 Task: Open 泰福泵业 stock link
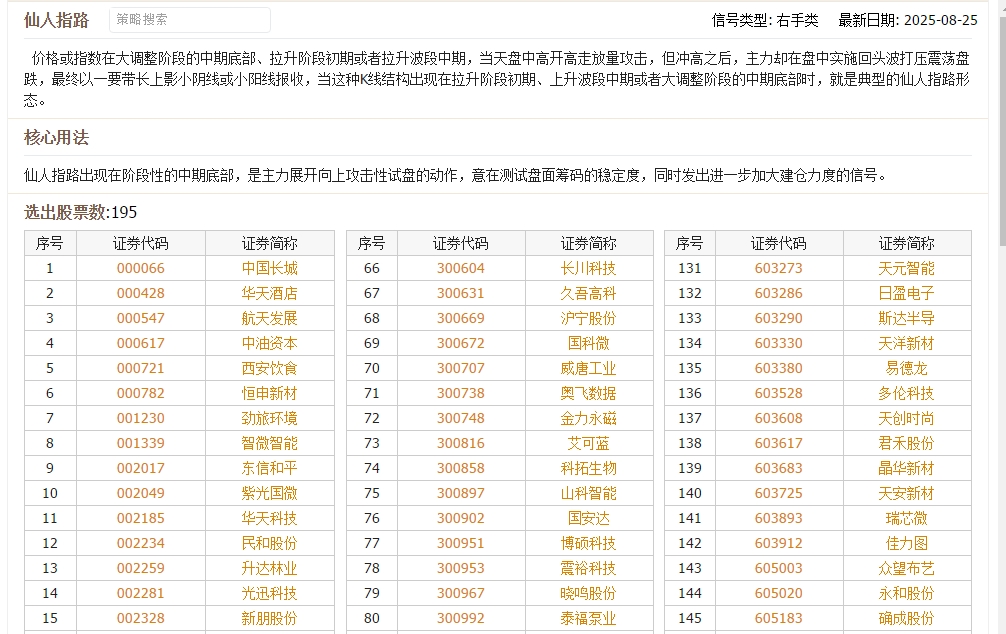coord(588,619)
